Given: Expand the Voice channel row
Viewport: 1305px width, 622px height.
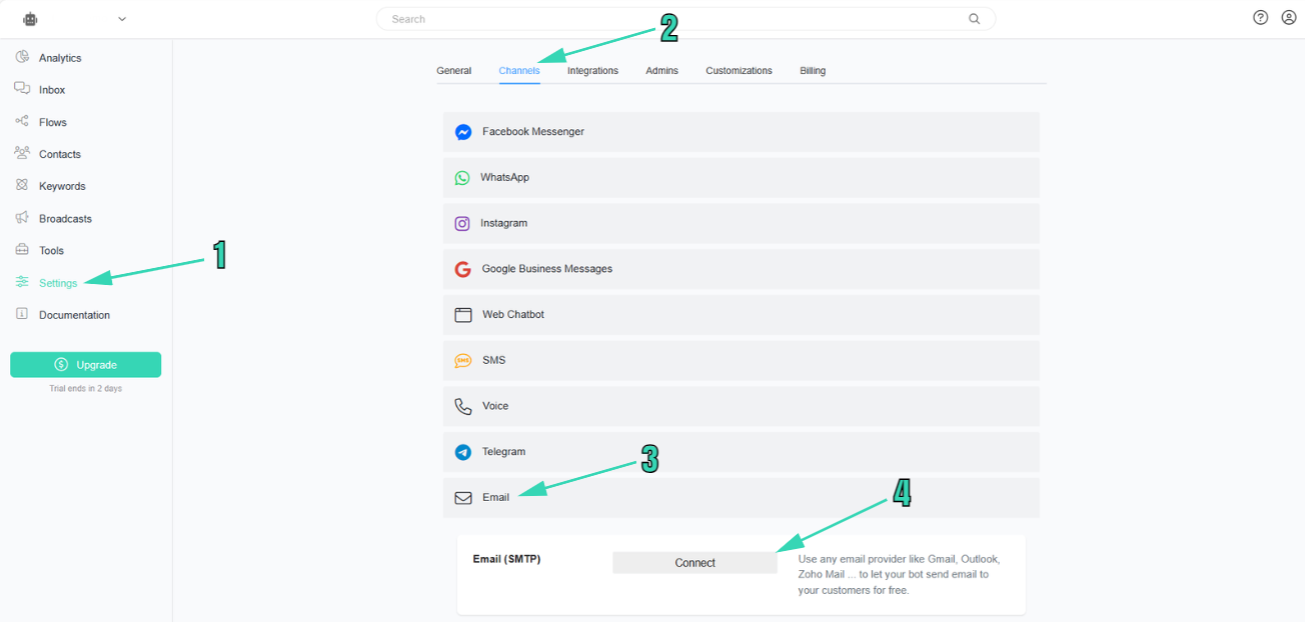Looking at the screenshot, I should tap(741, 406).
